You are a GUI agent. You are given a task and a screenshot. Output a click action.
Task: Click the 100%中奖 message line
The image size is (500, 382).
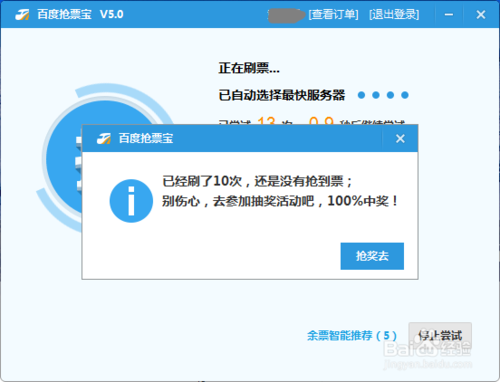[280, 201]
